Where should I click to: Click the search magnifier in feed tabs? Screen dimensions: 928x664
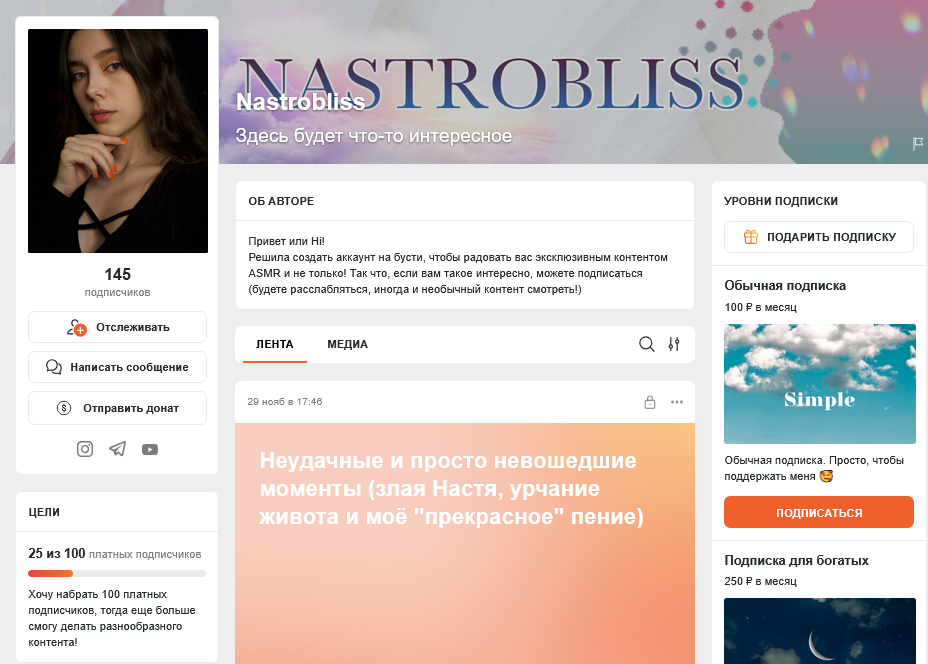tap(646, 344)
